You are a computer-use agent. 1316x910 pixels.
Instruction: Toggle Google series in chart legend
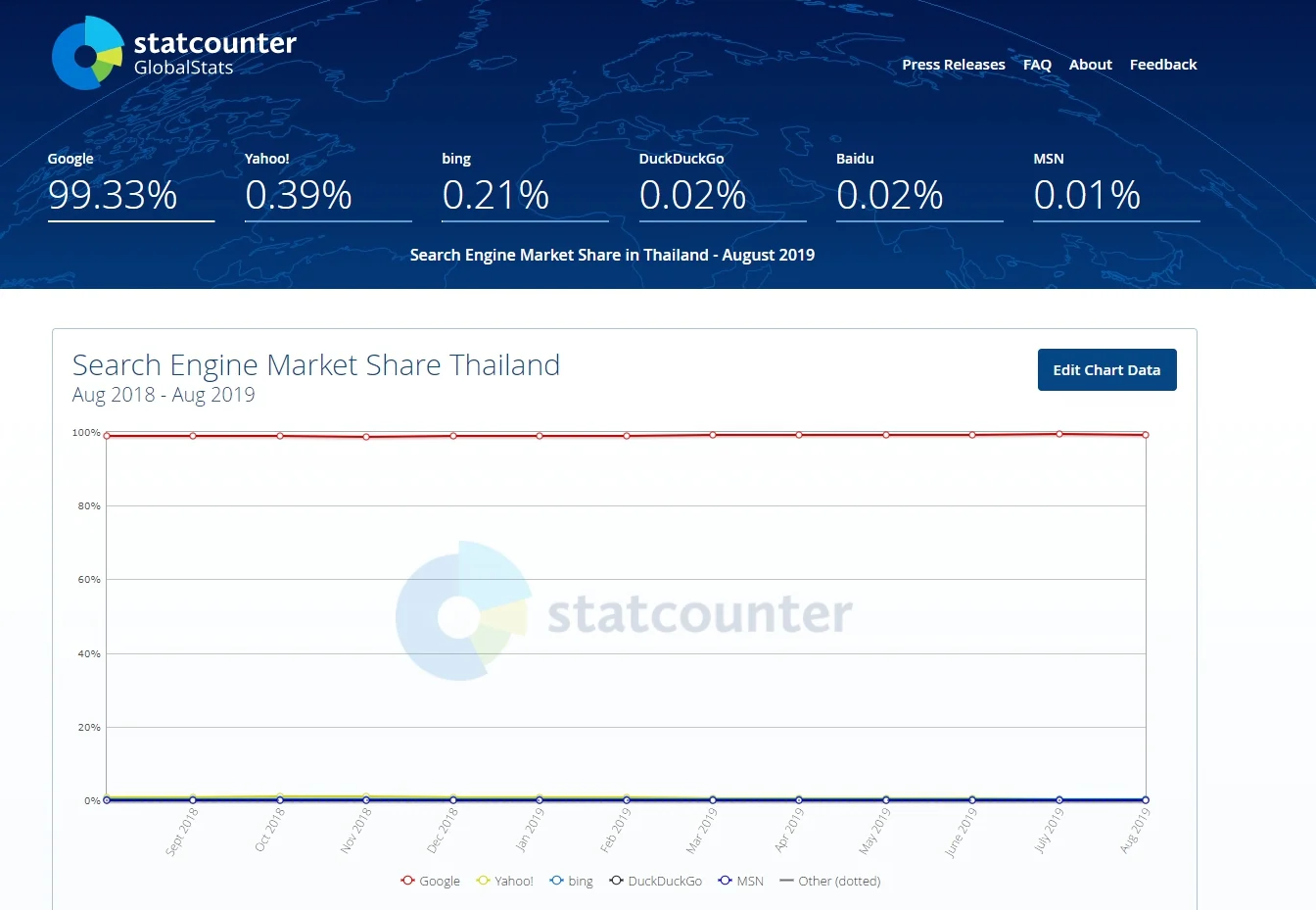tap(431, 881)
